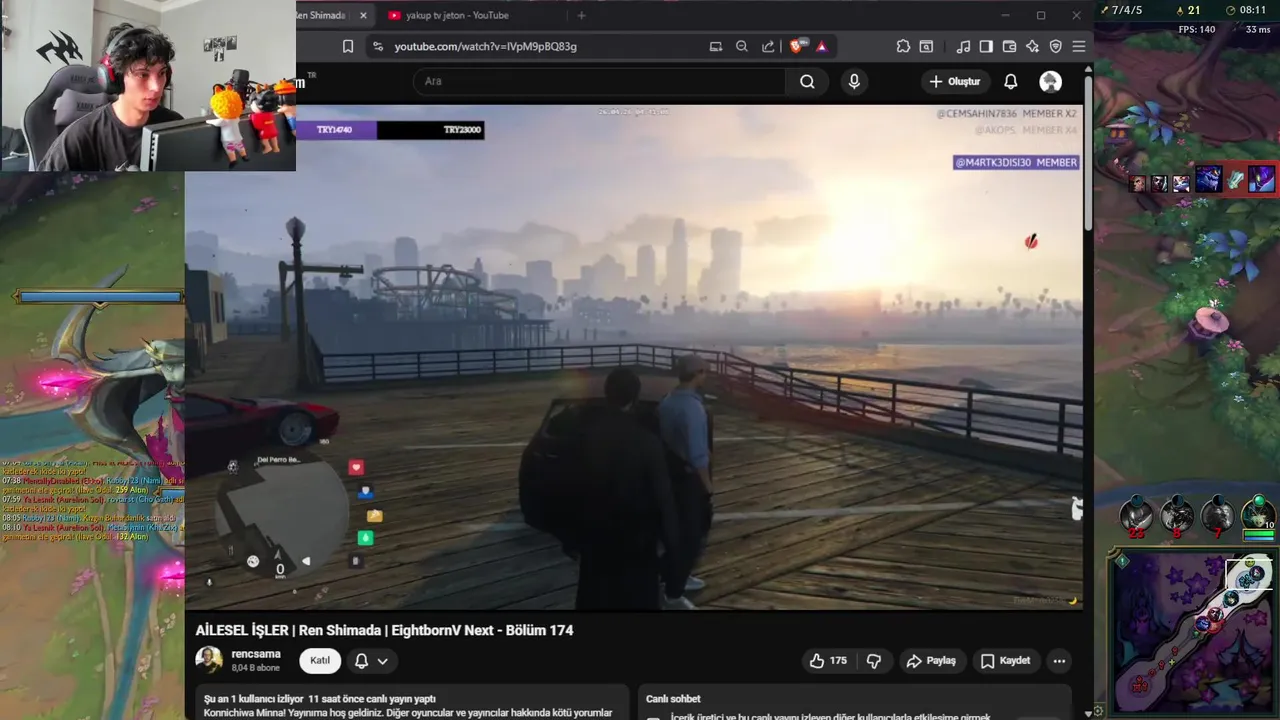The width and height of the screenshot is (1280, 720).
Task: Open the 'rencsama' channel name link
Action: tap(256, 654)
